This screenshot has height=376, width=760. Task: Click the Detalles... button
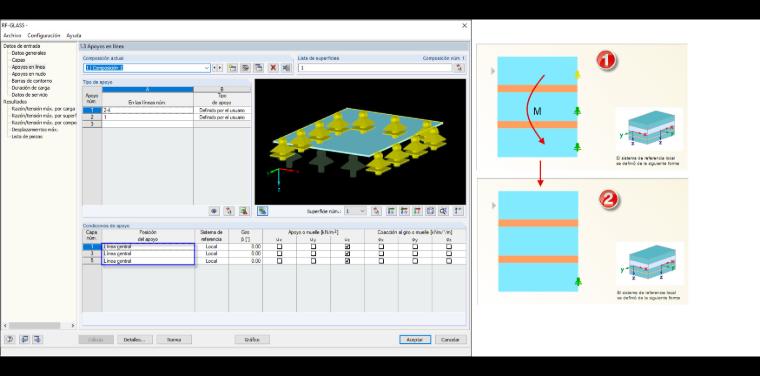click(135, 340)
